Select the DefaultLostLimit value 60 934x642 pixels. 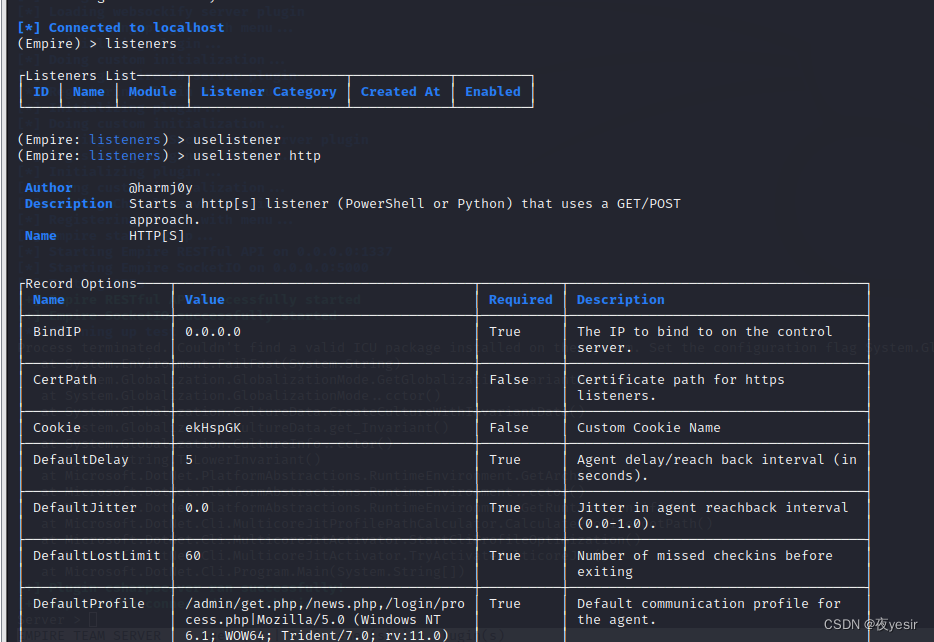tap(193, 556)
